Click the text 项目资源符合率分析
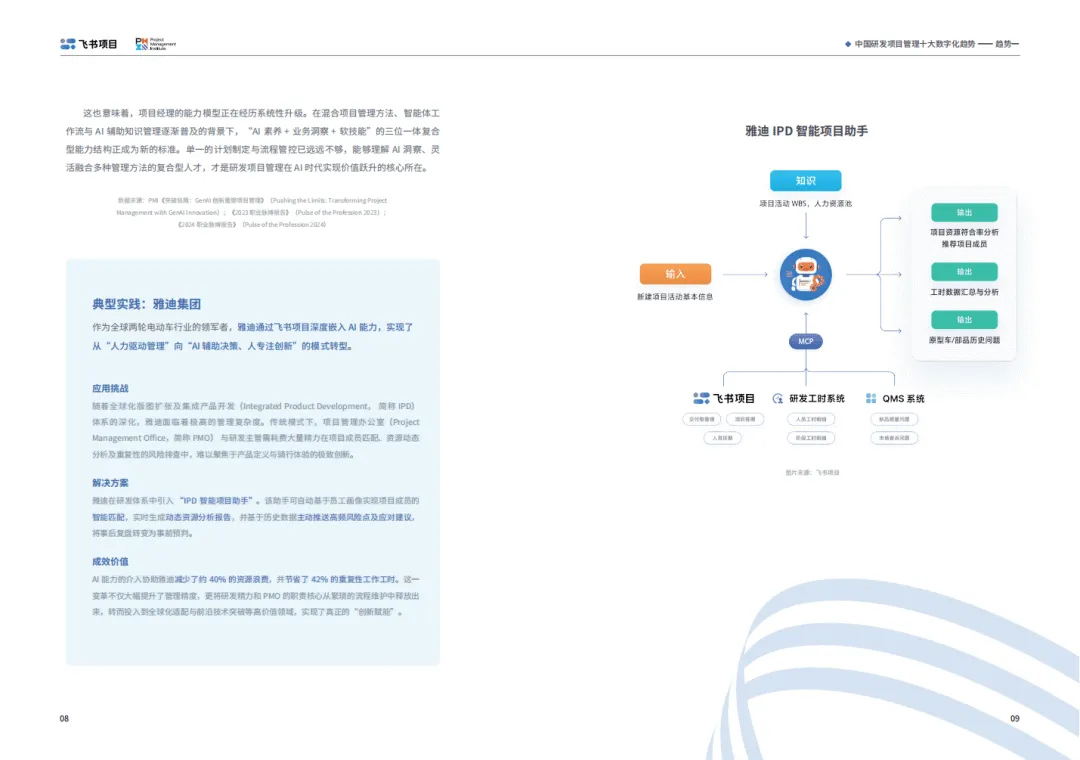Image resolution: width=1080 pixels, height=760 pixels. 964,232
